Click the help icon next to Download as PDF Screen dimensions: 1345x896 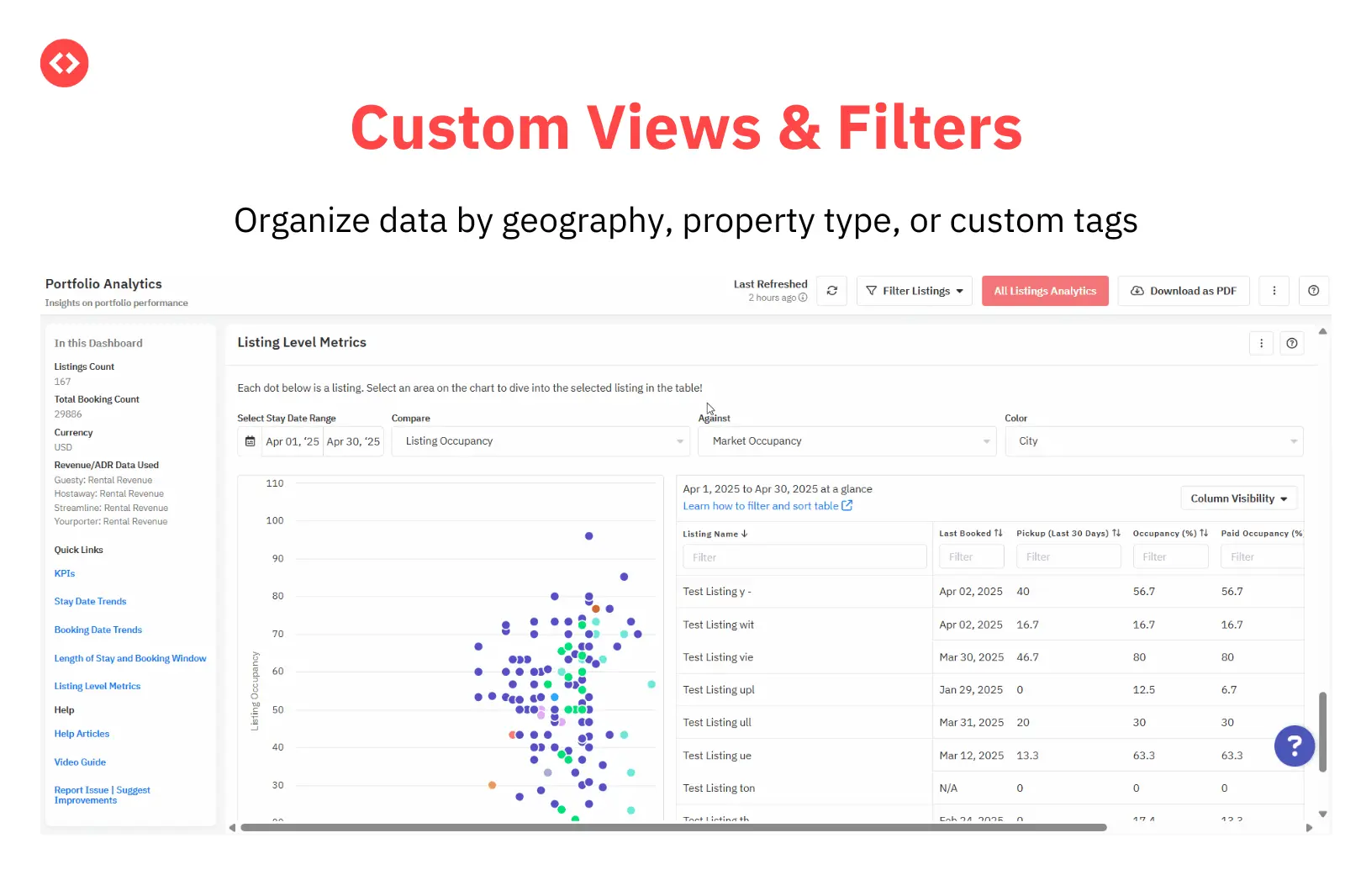coord(1313,291)
